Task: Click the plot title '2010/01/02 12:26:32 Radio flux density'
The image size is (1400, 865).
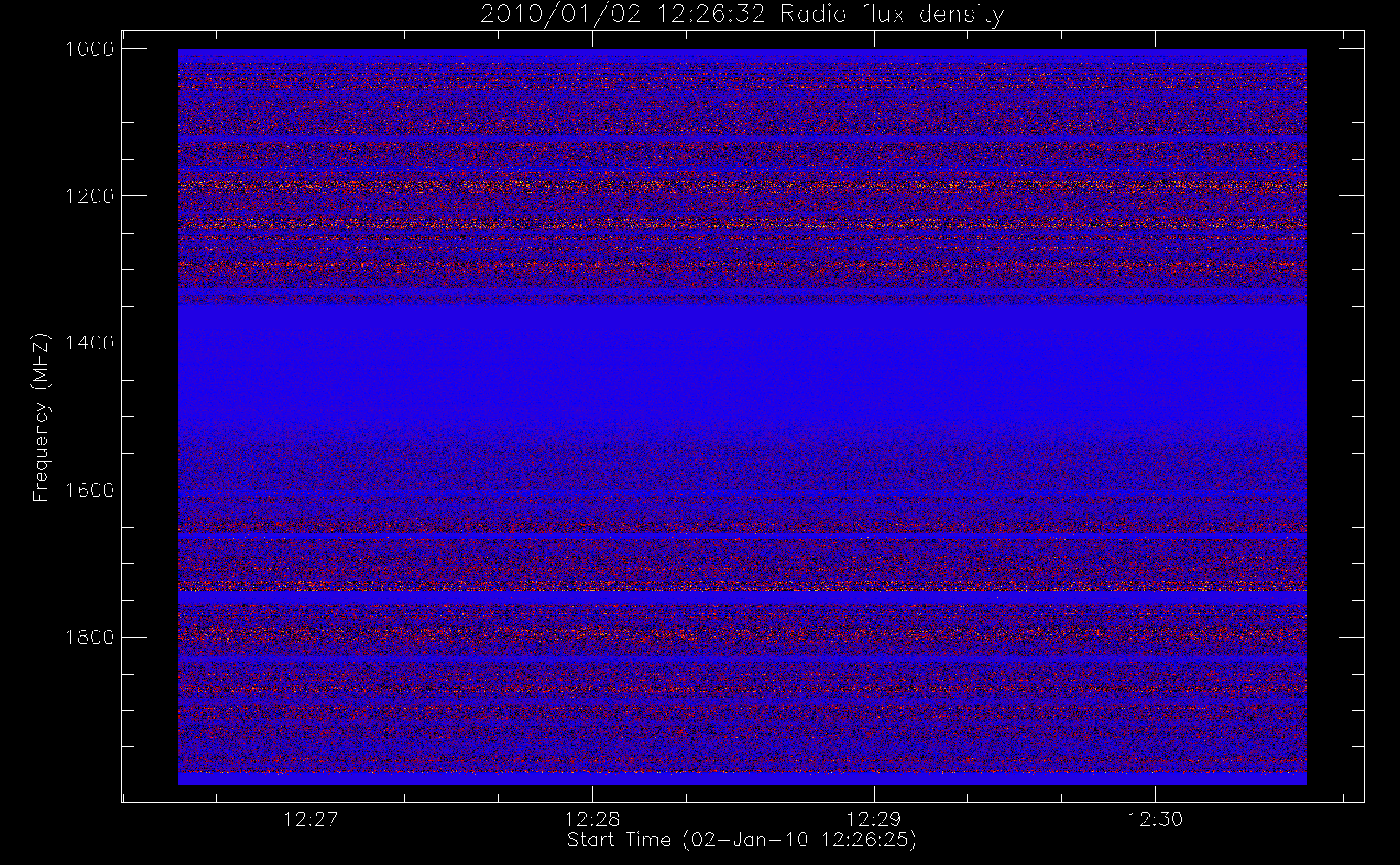Action: [742, 14]
